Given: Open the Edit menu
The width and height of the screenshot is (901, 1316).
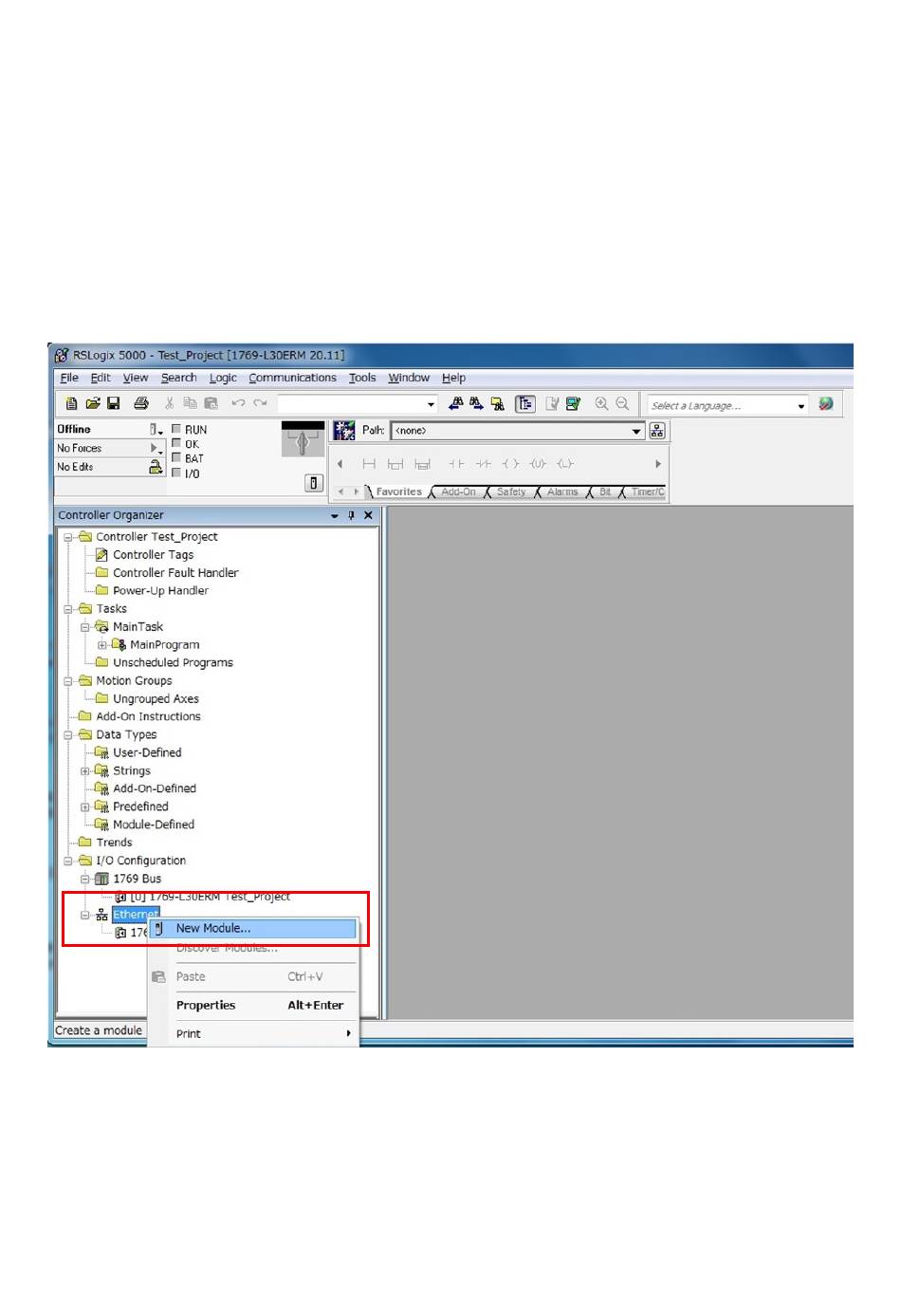Looking at the screenshot, I should [x=101, y=378].
